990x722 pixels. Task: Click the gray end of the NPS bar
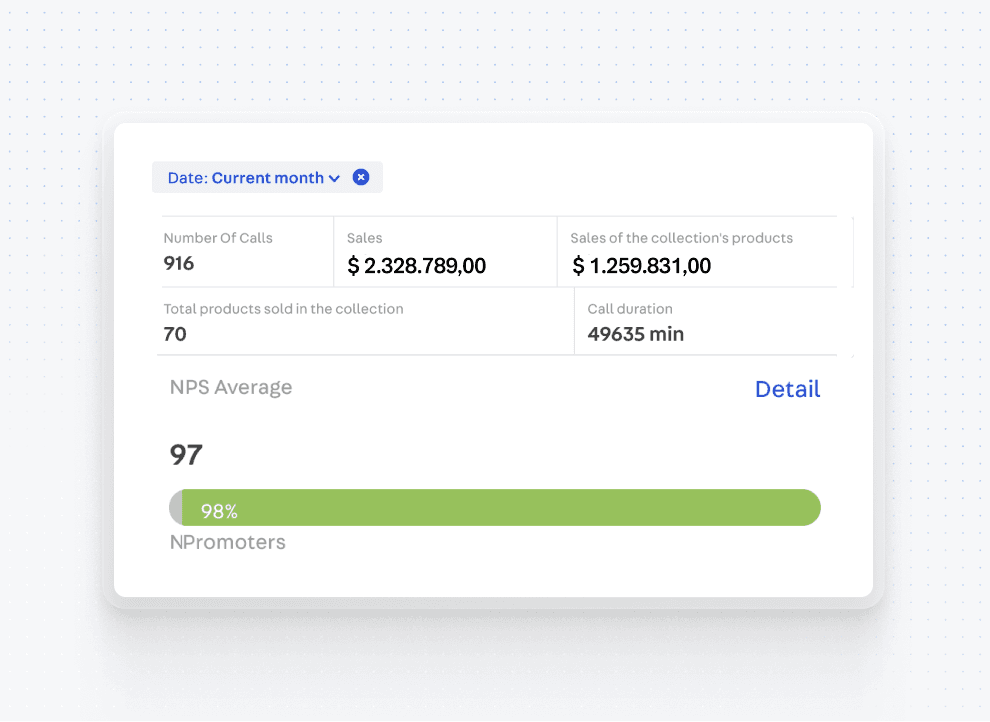pos(176,508)
